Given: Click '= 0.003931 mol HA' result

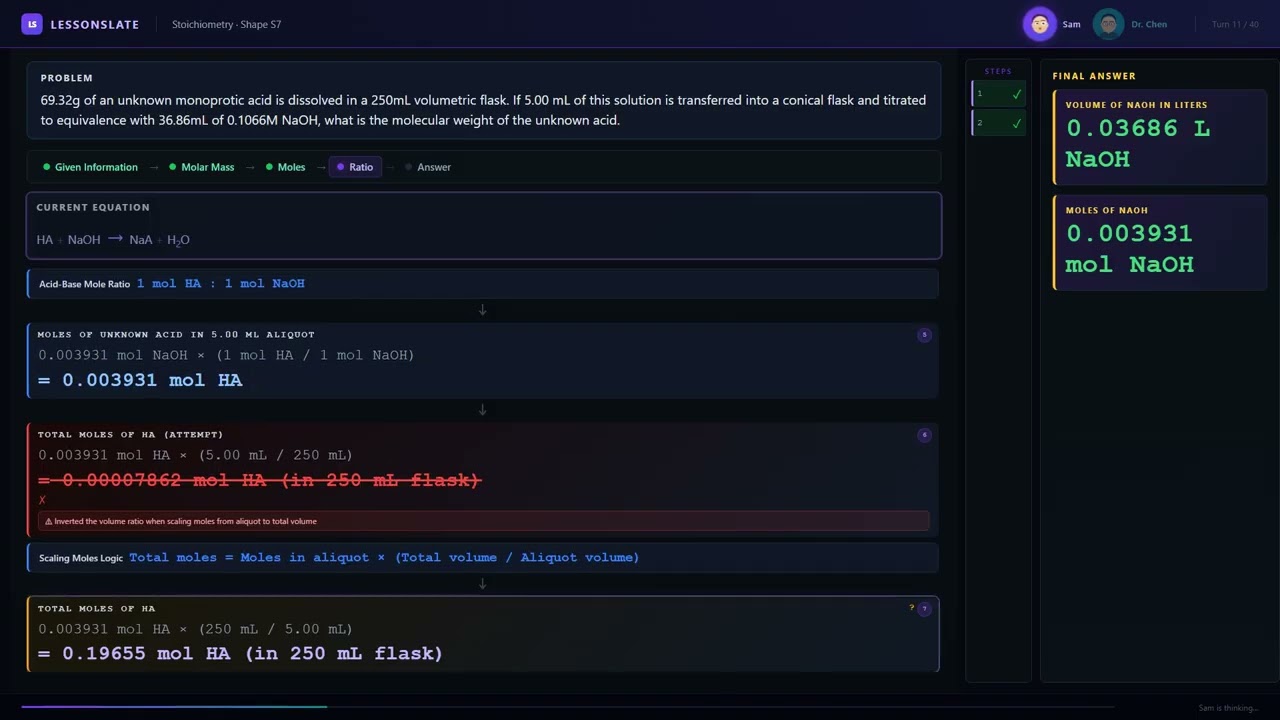Looking at the screenshot, I should click(x=140, y=380).
